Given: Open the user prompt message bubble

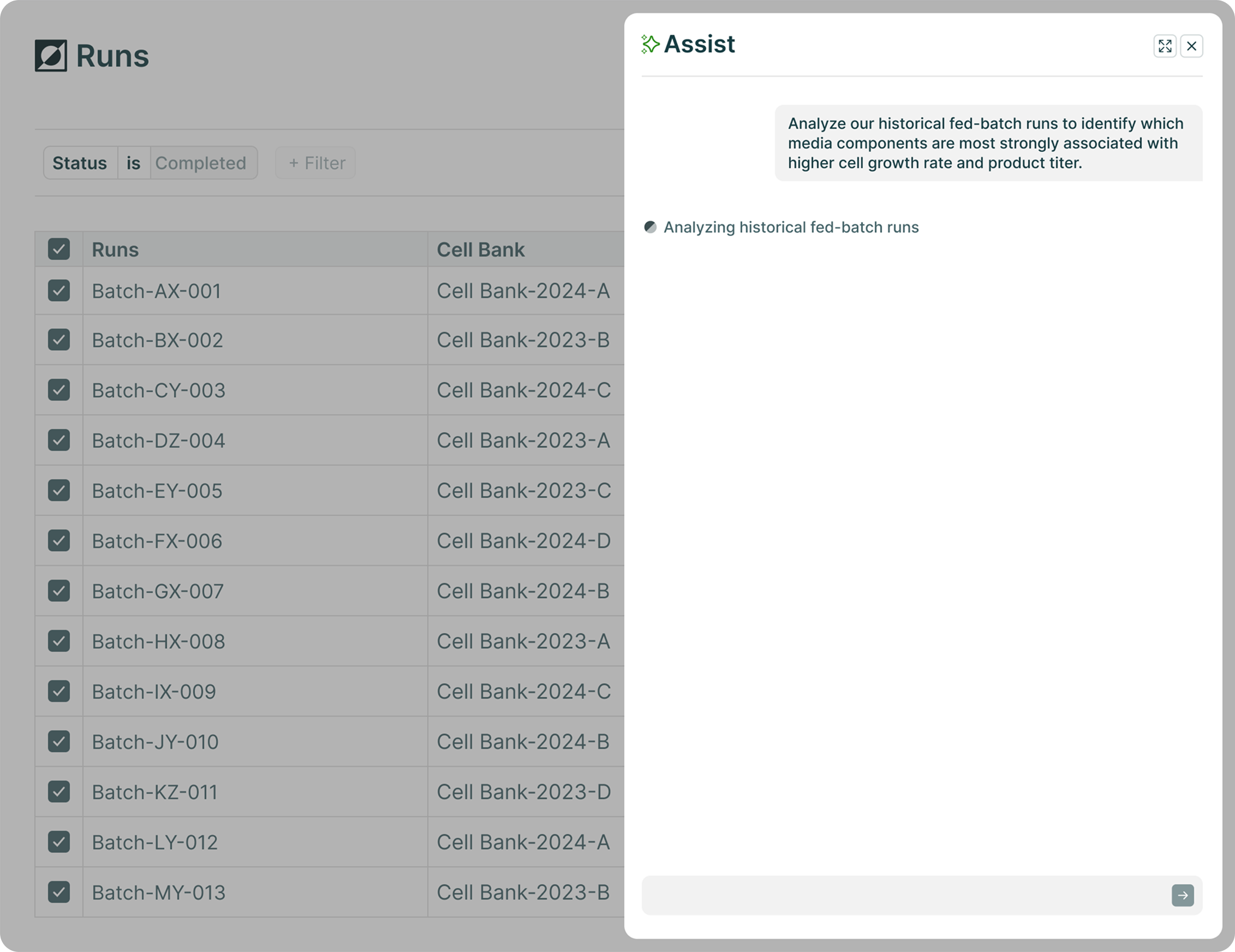Looking at the screenshot, I should click(987, 143).
